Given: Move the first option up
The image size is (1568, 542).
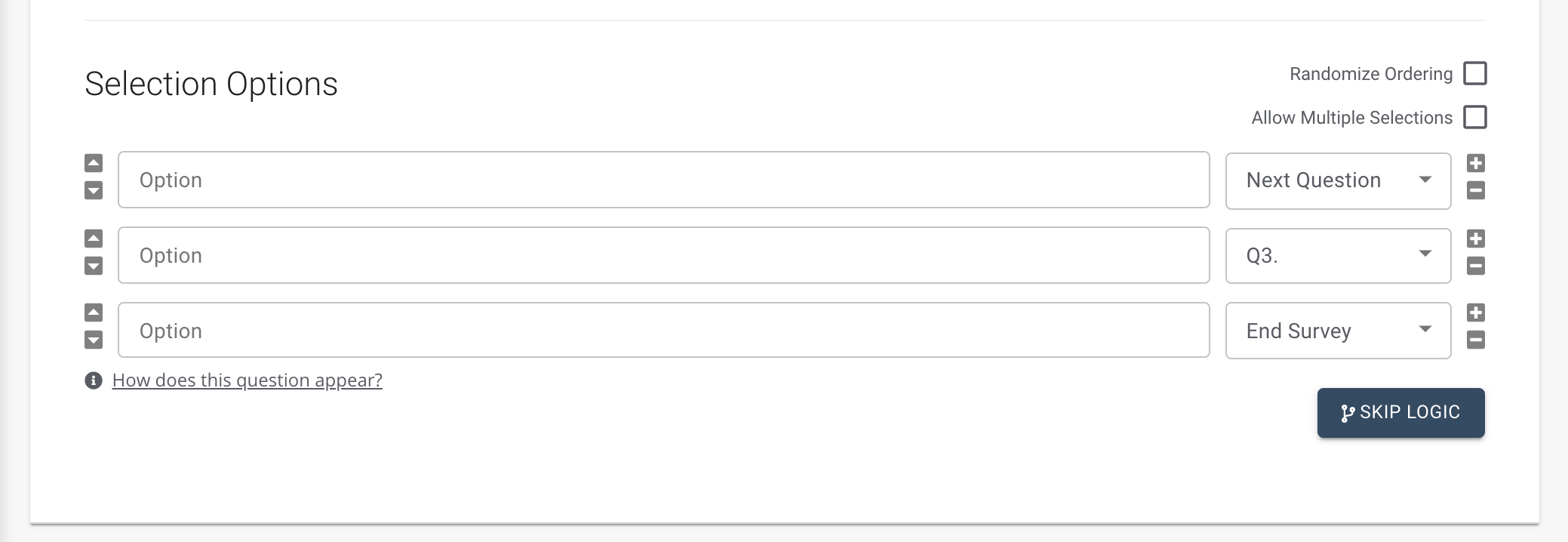Looking at the screenshot, I should (94, 163).
